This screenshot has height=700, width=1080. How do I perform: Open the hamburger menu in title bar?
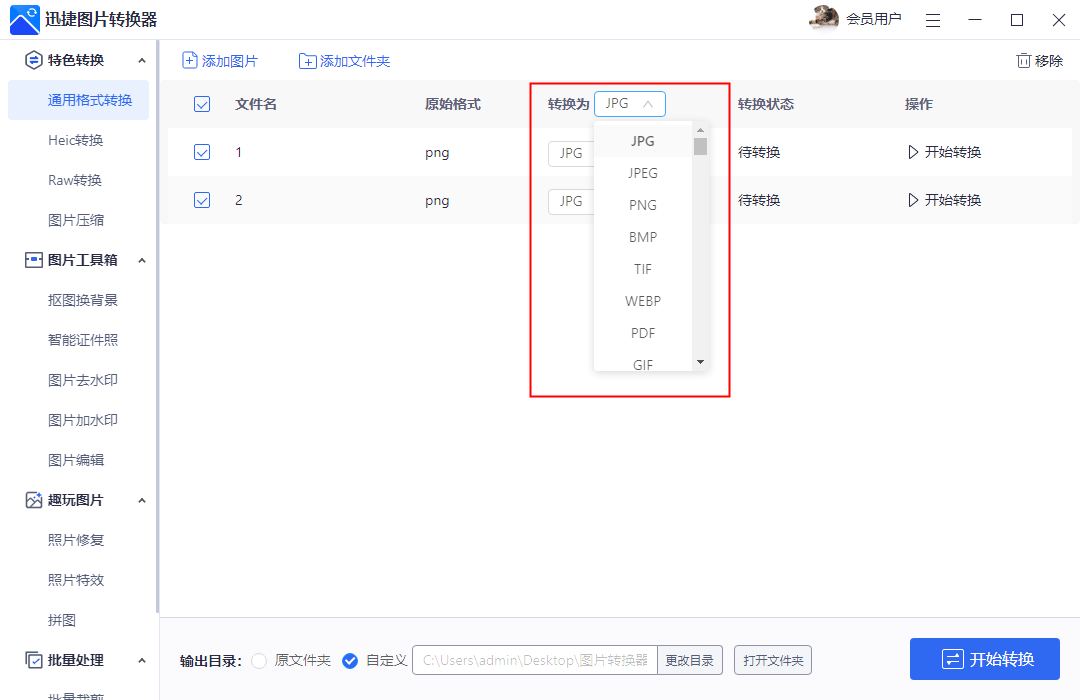[932, 20]
